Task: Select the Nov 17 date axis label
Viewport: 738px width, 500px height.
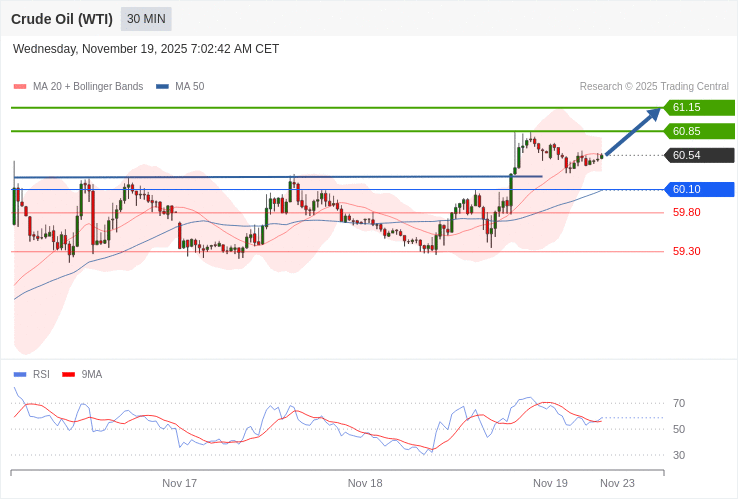Action: pyautogui.click(x=180, y=483)
